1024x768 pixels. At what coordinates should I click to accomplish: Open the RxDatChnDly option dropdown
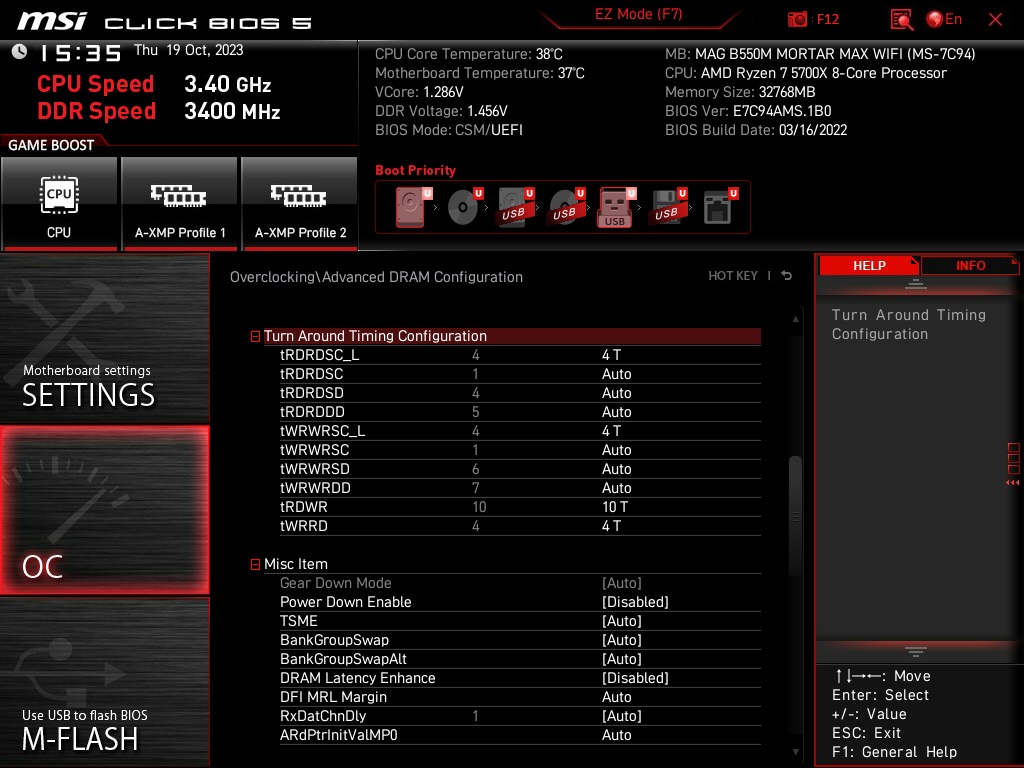pos(622,716)
